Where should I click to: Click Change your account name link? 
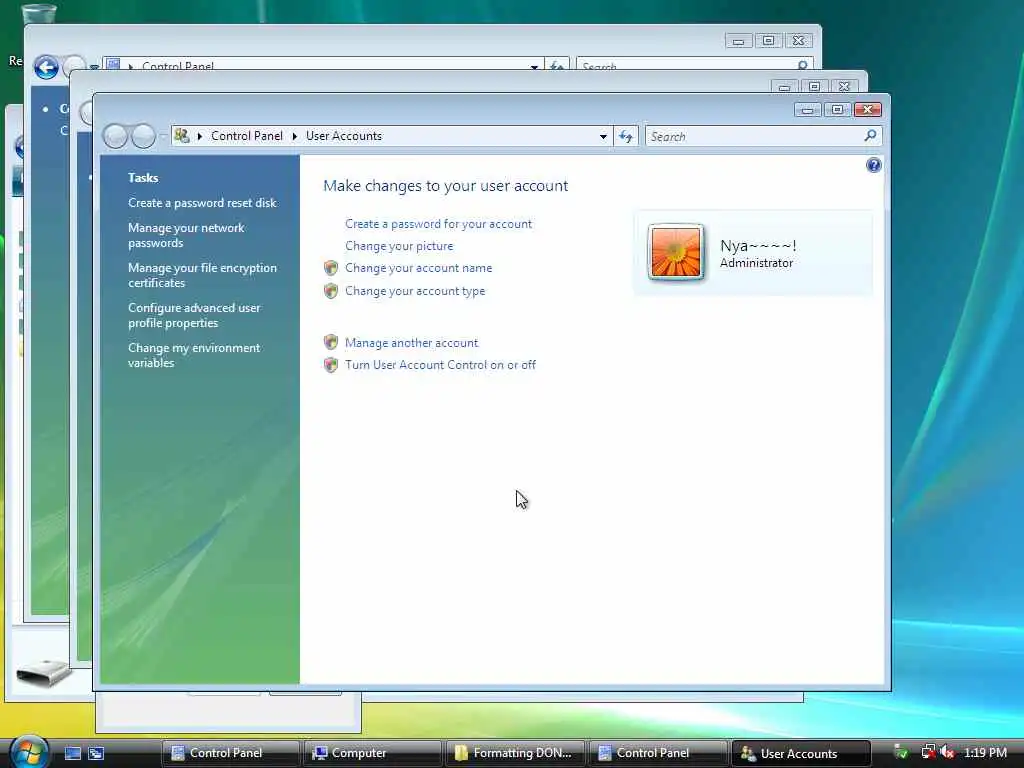419,268
